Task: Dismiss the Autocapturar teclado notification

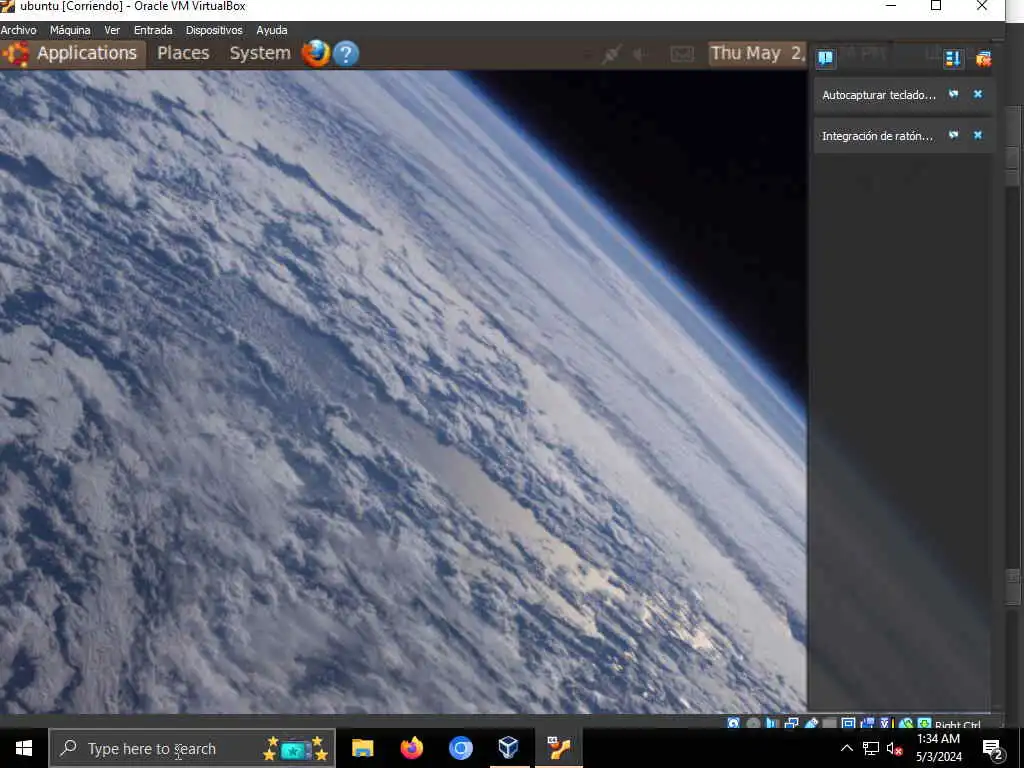Action: pyautogui.click(x=978, y=95)
